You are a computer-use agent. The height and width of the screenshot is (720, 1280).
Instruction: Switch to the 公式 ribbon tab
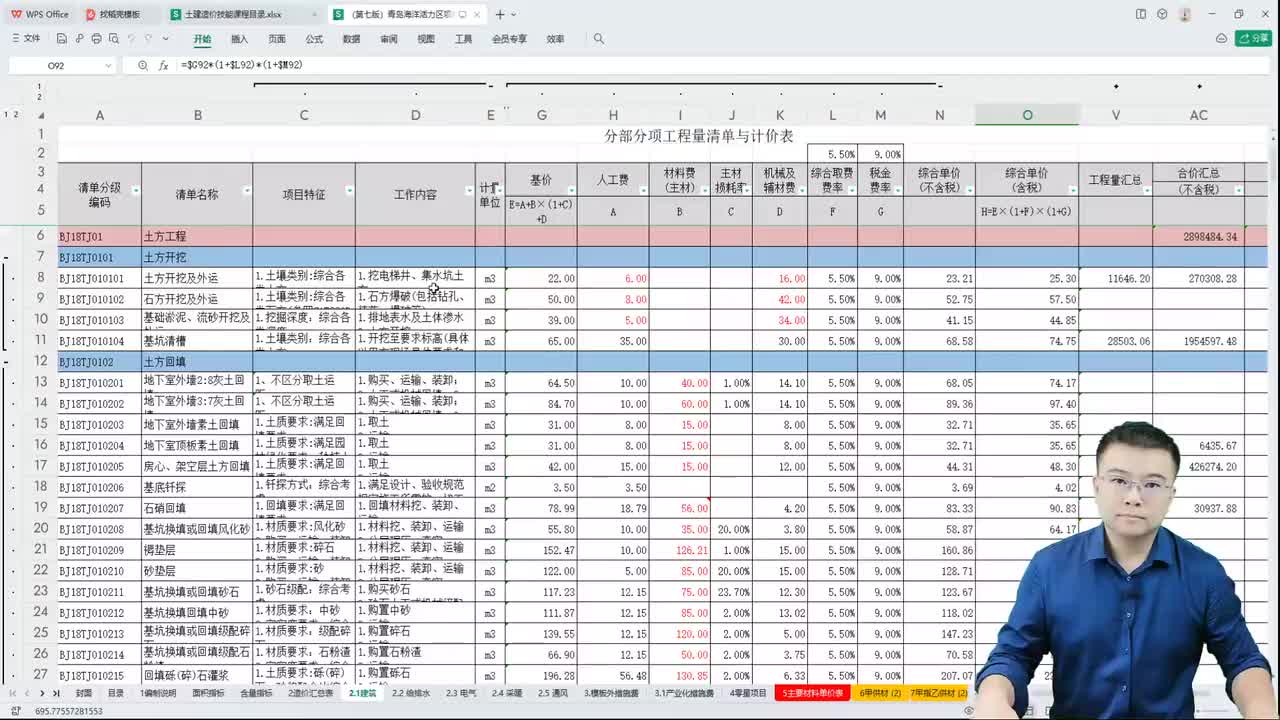pyautogui.click(x=314, y=39)
